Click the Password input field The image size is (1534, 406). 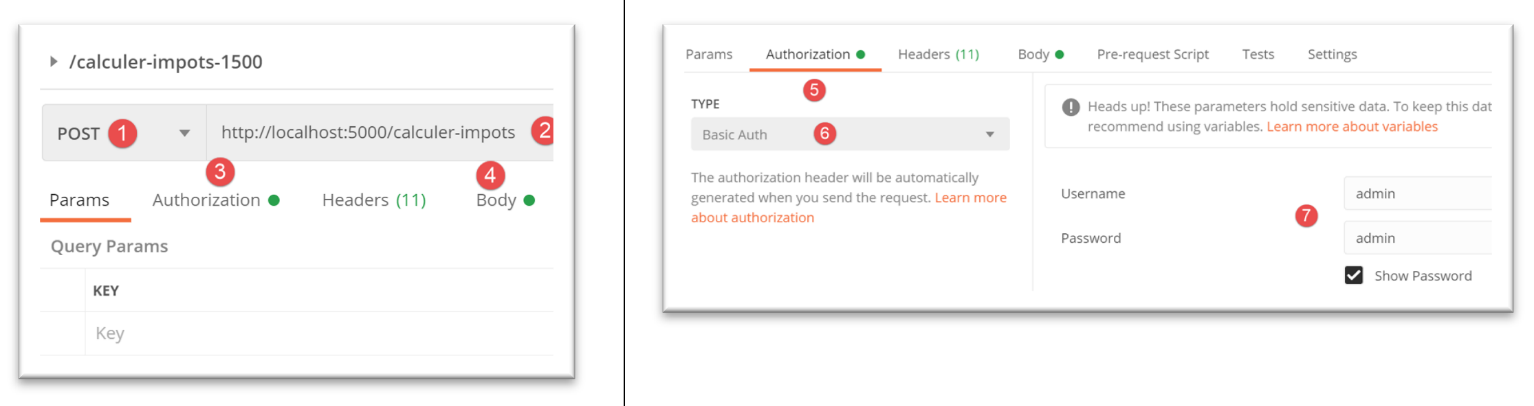(1416, 238)
